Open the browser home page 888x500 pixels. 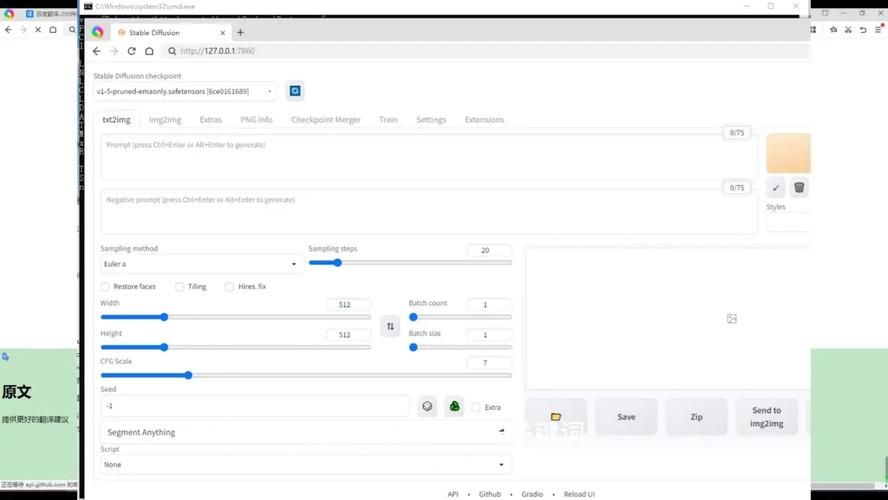point(149,51)
